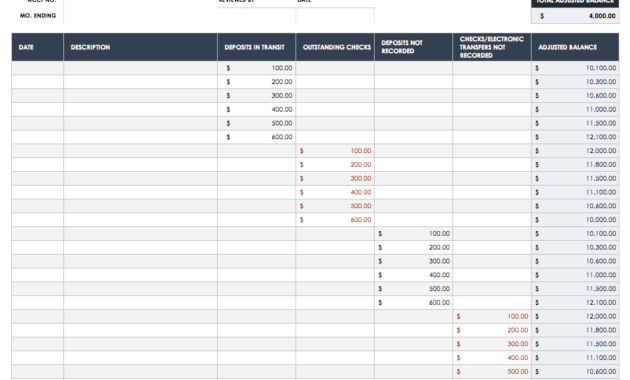This screenshot has height=380, width=630.
Task: Select Deposits in Transit cell 300.00
Action: [256, 96]
